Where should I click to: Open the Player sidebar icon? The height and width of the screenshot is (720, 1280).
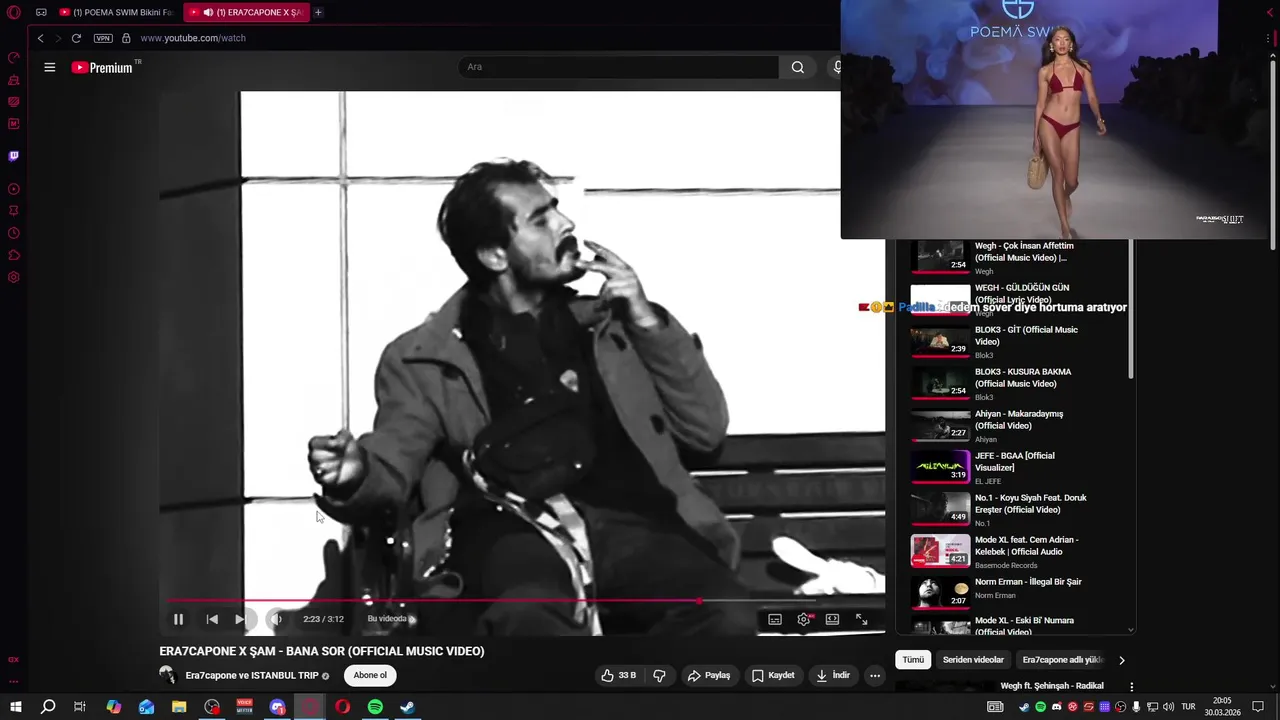click(x=14, y=189)
